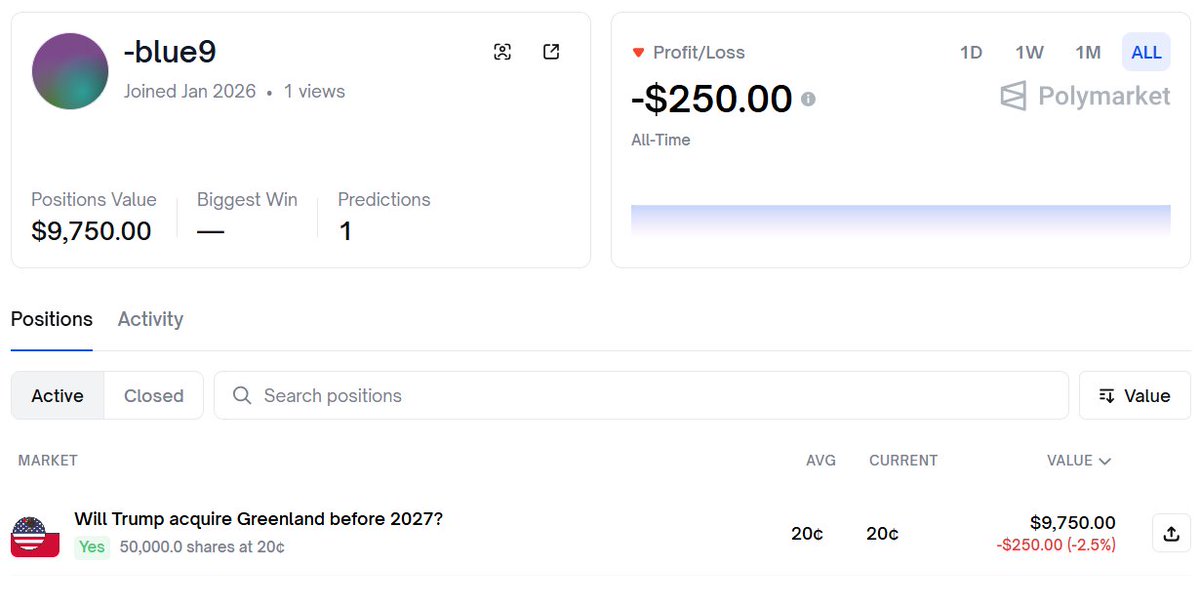Show Active positions

click(58, 396)
